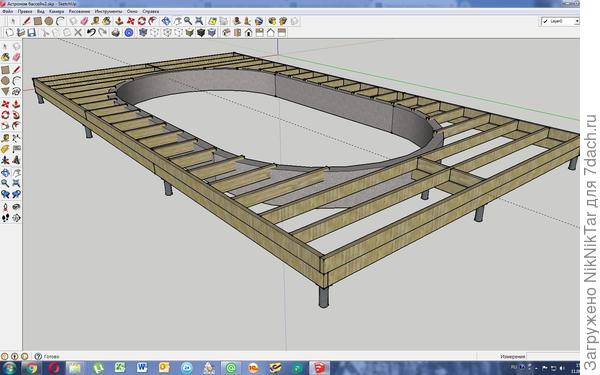Open Opera browser from the taskbar
This screenshot has height=375, width=600.
pos(54,368)
